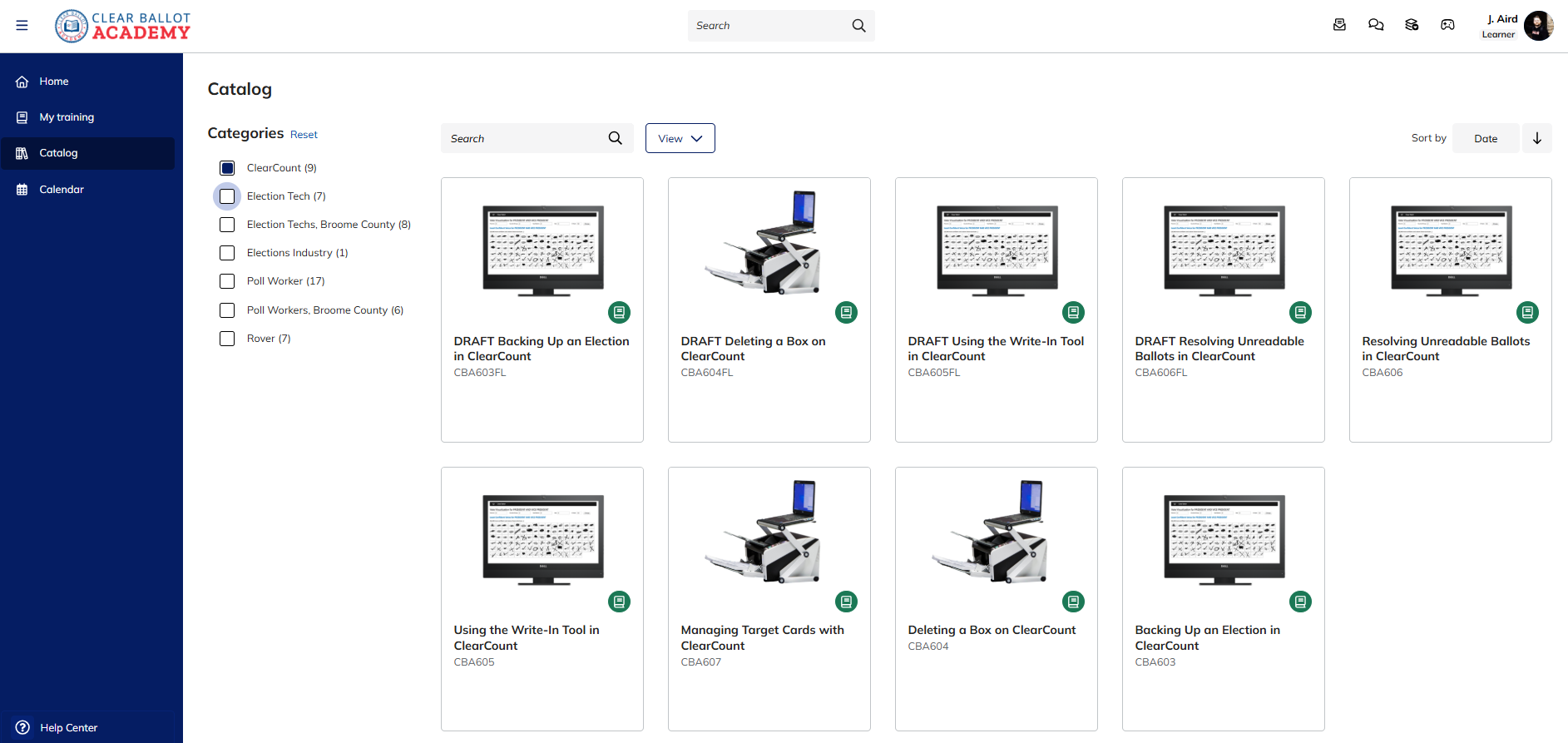Image resolution: width=1568 pixels, height=743 pixels.
Task: Click the J. Aird user name
Action: click(x=1502, y=18)
